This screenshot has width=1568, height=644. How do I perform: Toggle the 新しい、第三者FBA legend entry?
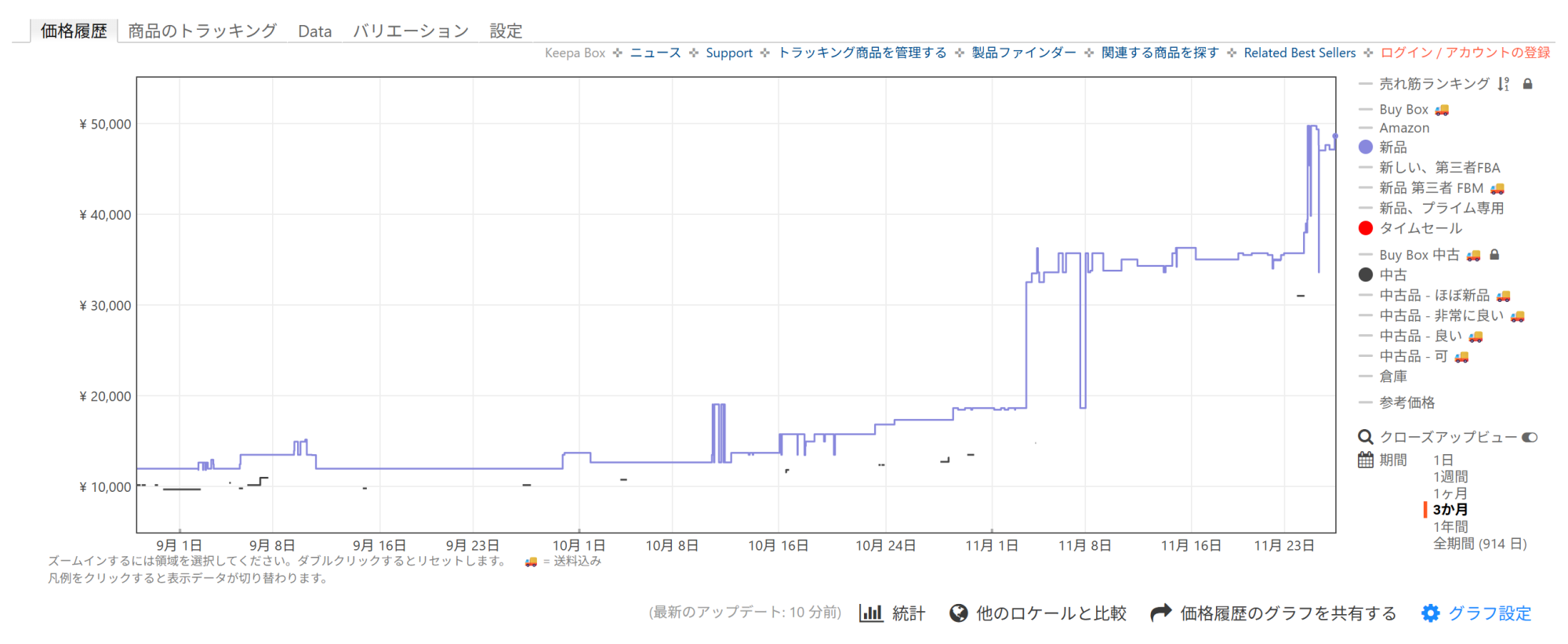[1439, 168]
